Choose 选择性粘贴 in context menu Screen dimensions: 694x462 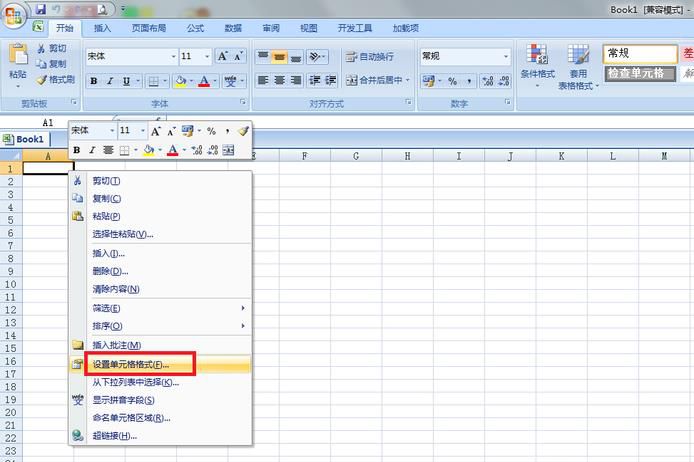click(160, 234)
